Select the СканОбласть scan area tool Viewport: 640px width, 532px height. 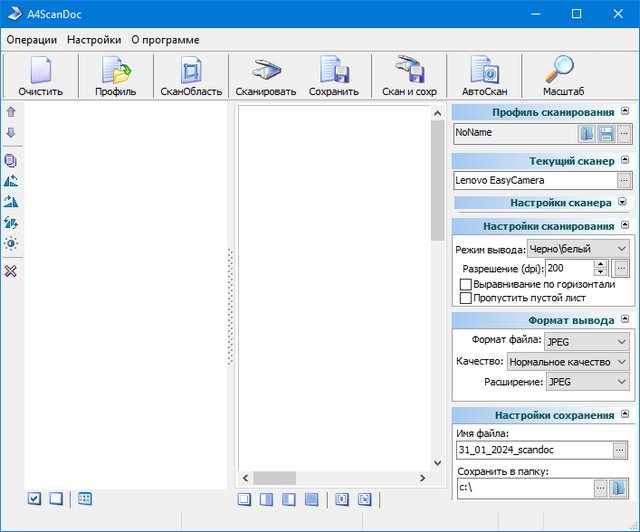(191, 76)
